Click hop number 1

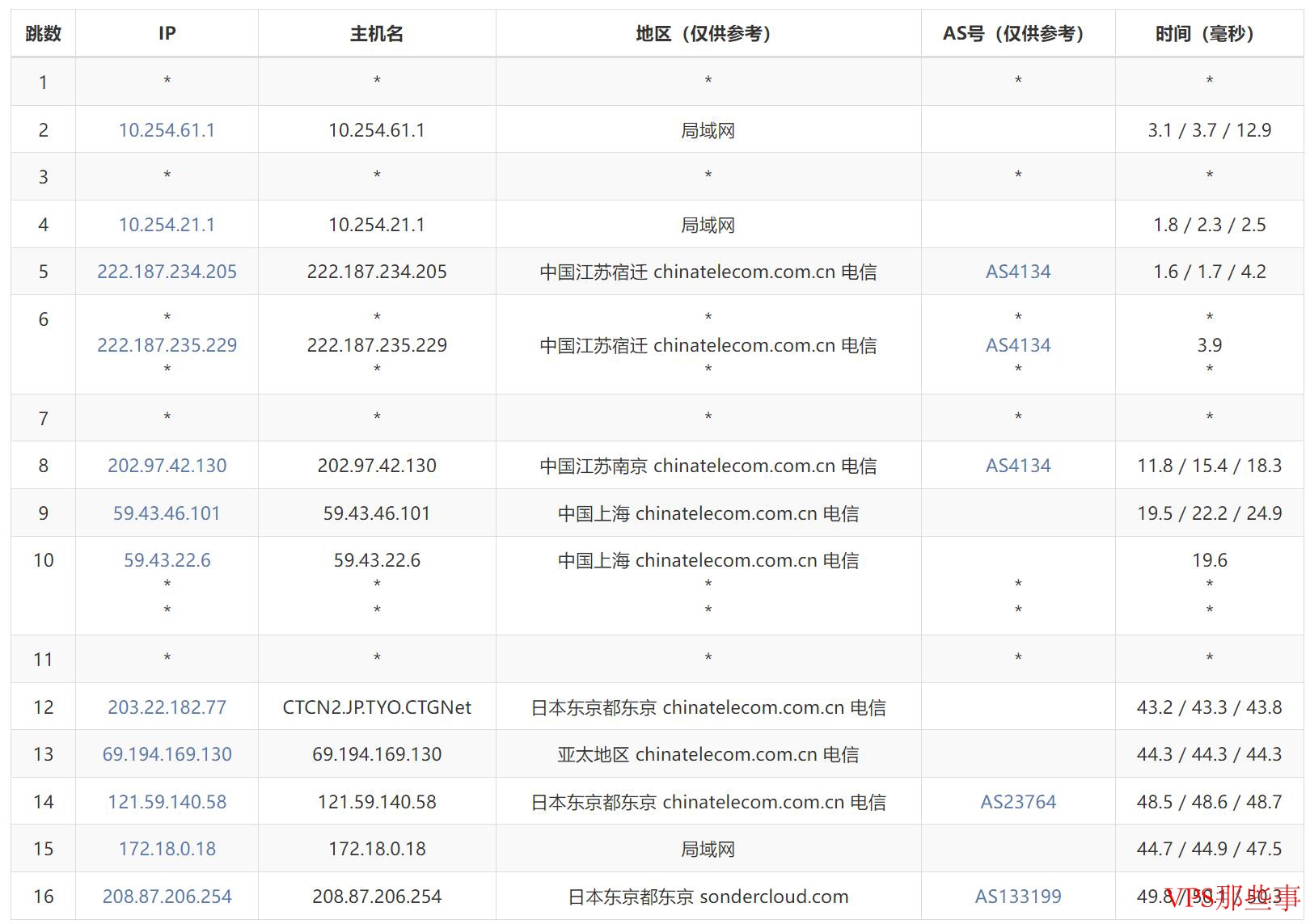(x=44, y=82)
